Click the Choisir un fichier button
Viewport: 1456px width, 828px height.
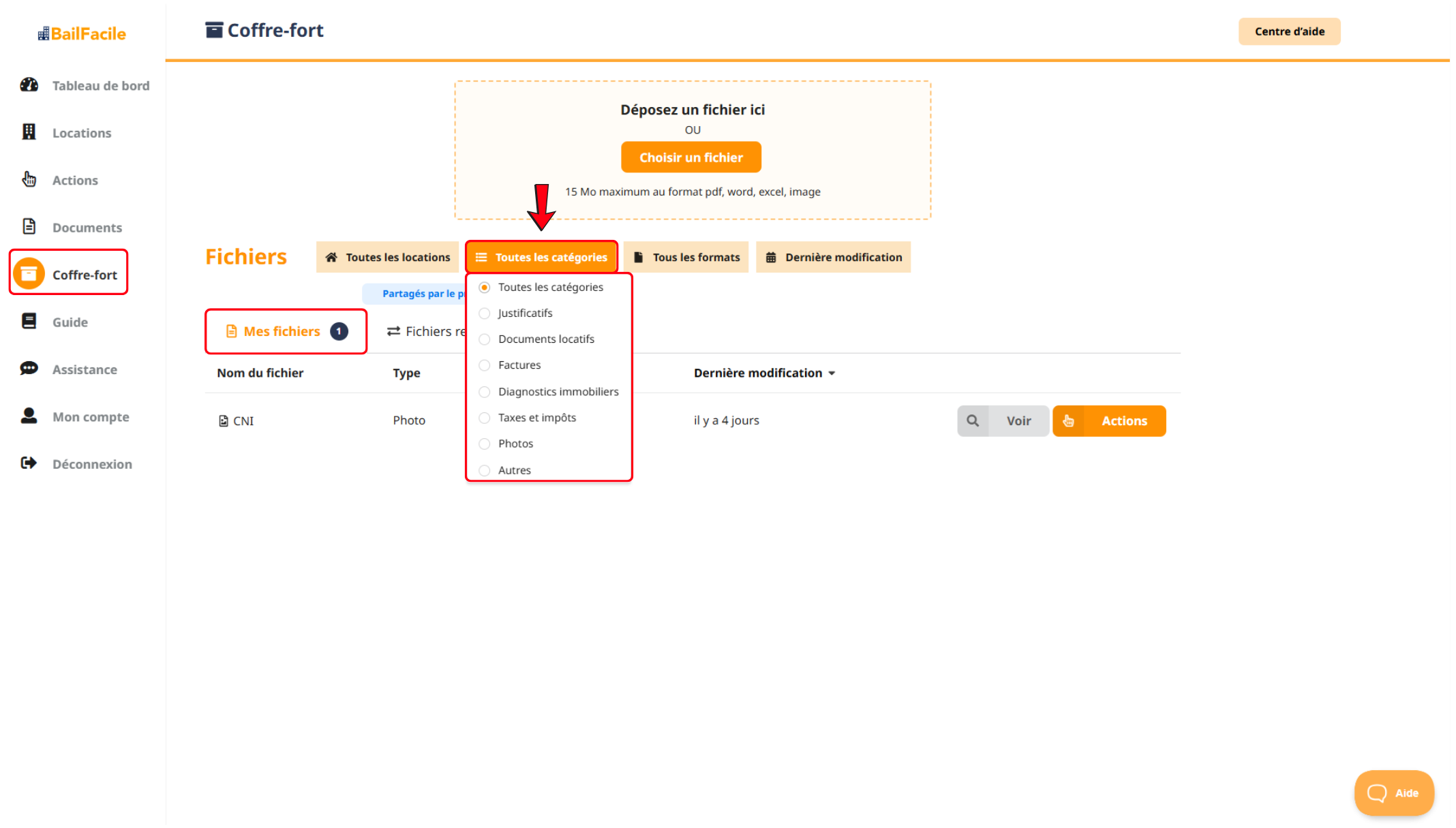click(x=691, y=157)
